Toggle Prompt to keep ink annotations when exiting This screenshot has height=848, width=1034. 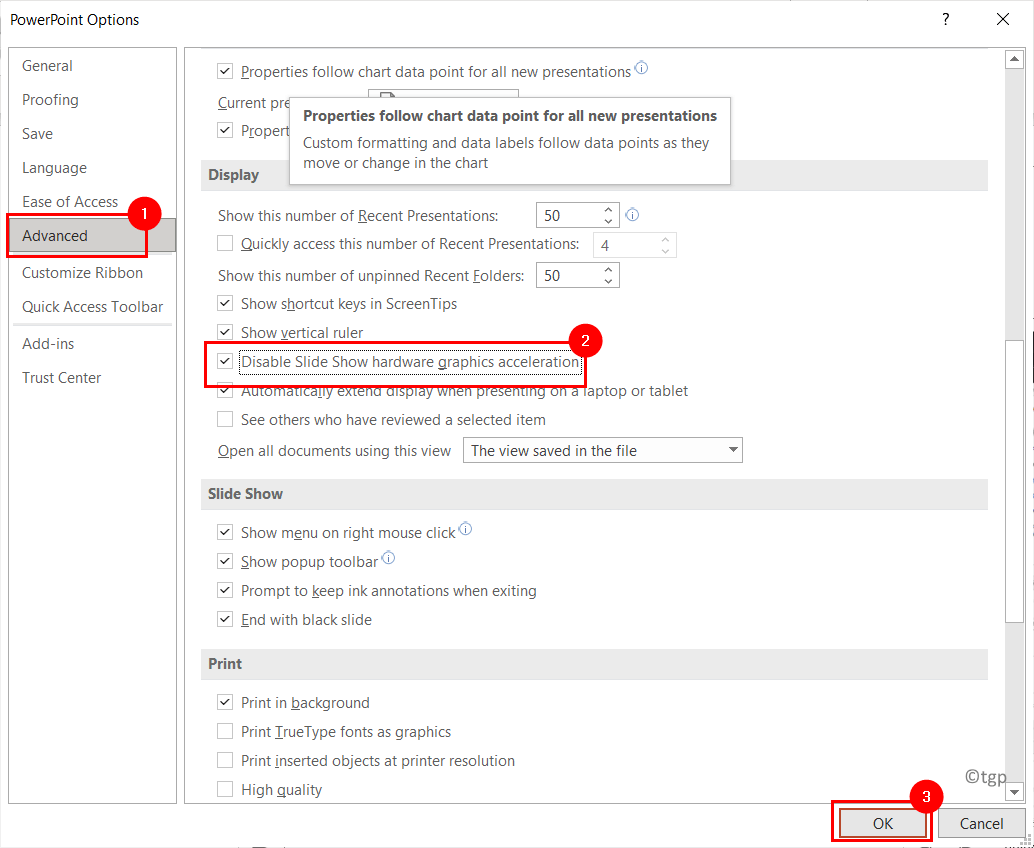(x=226, y=591)
